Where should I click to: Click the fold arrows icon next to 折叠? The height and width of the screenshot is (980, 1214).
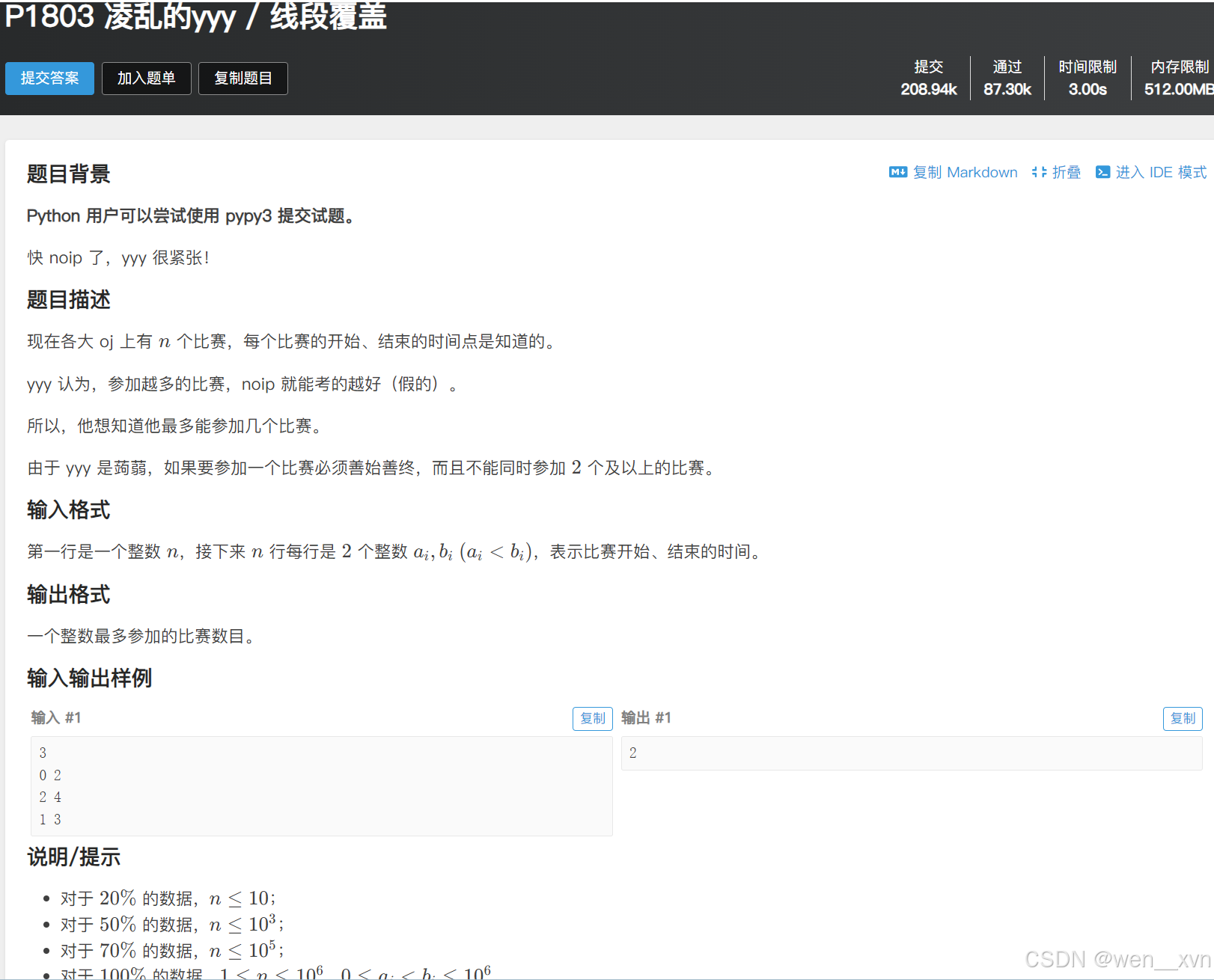[1039, 172]
